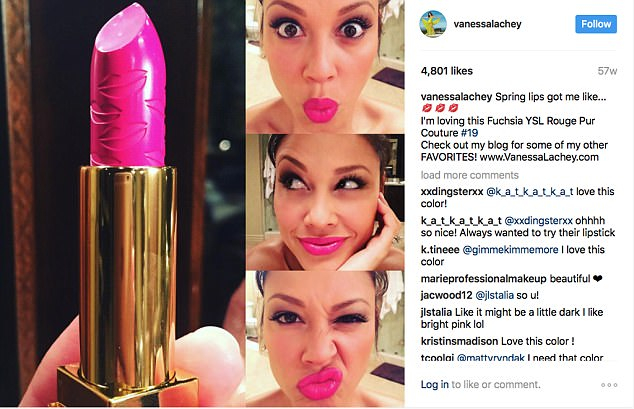Viewport: 634px width, 409px height.
Task: Open commenter marieprofessionalmakeup profile
Action: tap(484, 279)
